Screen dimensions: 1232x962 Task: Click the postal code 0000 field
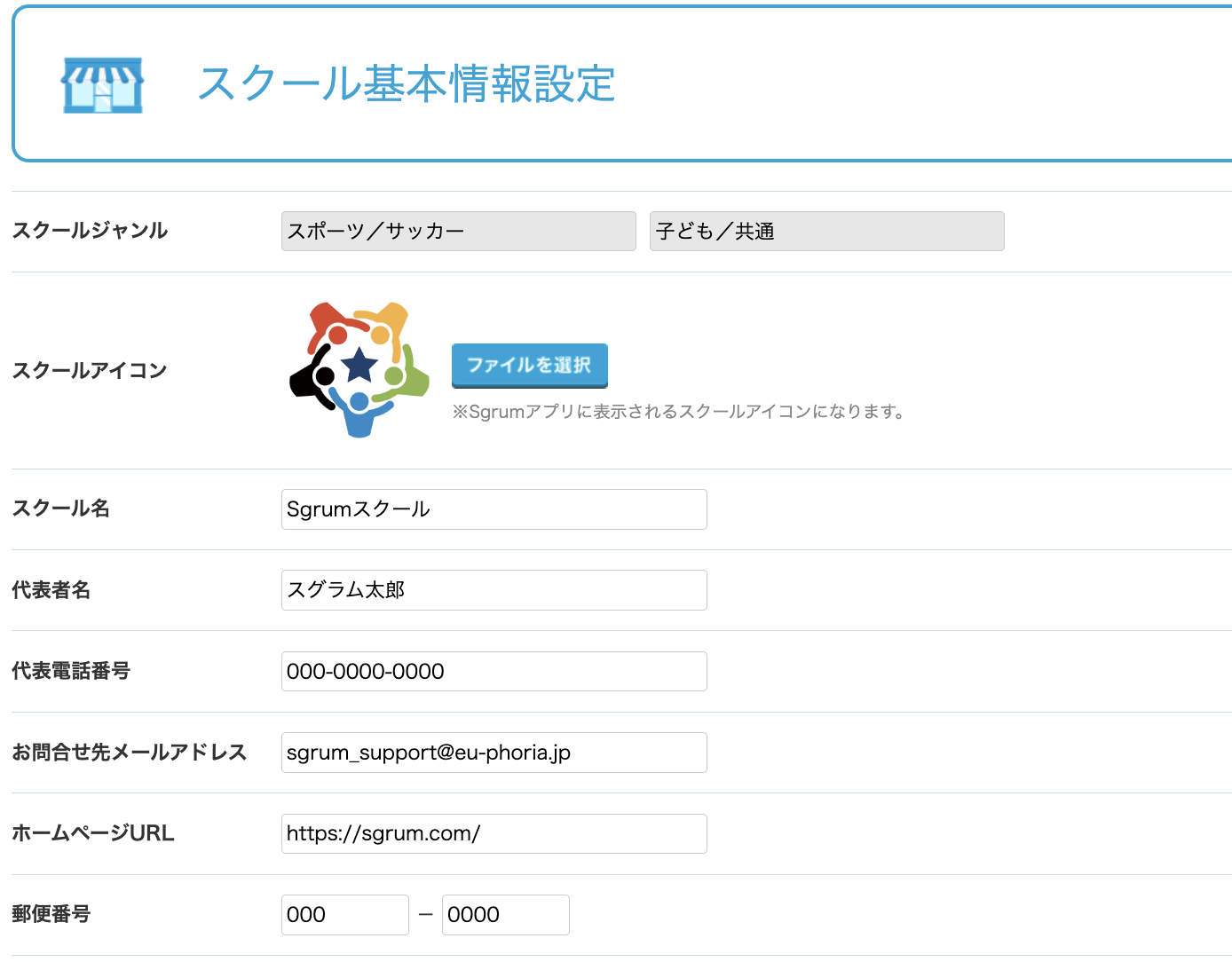click(506, 915)
